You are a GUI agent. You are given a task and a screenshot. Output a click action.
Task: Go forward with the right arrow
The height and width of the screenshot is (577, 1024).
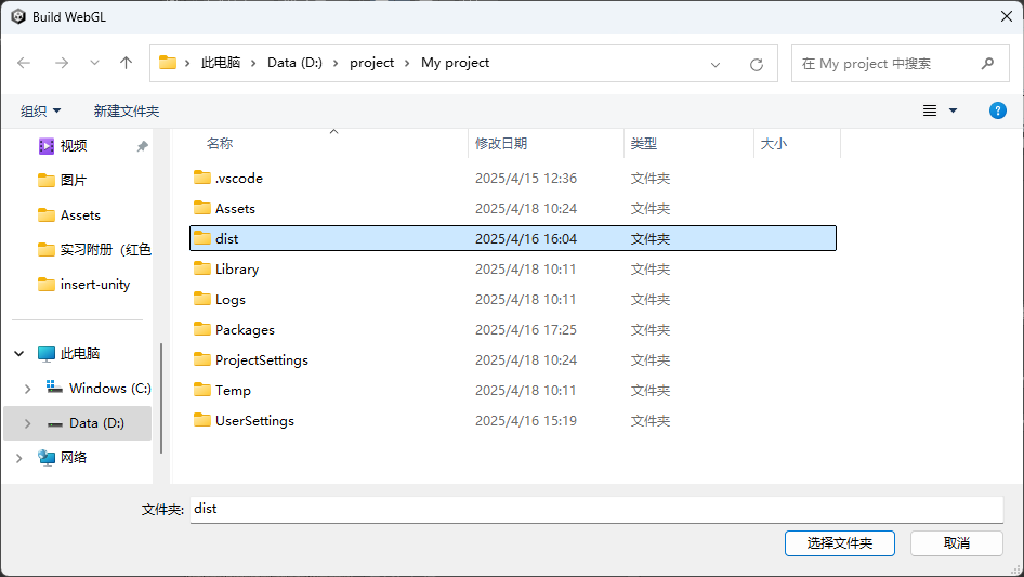(61, 63)
